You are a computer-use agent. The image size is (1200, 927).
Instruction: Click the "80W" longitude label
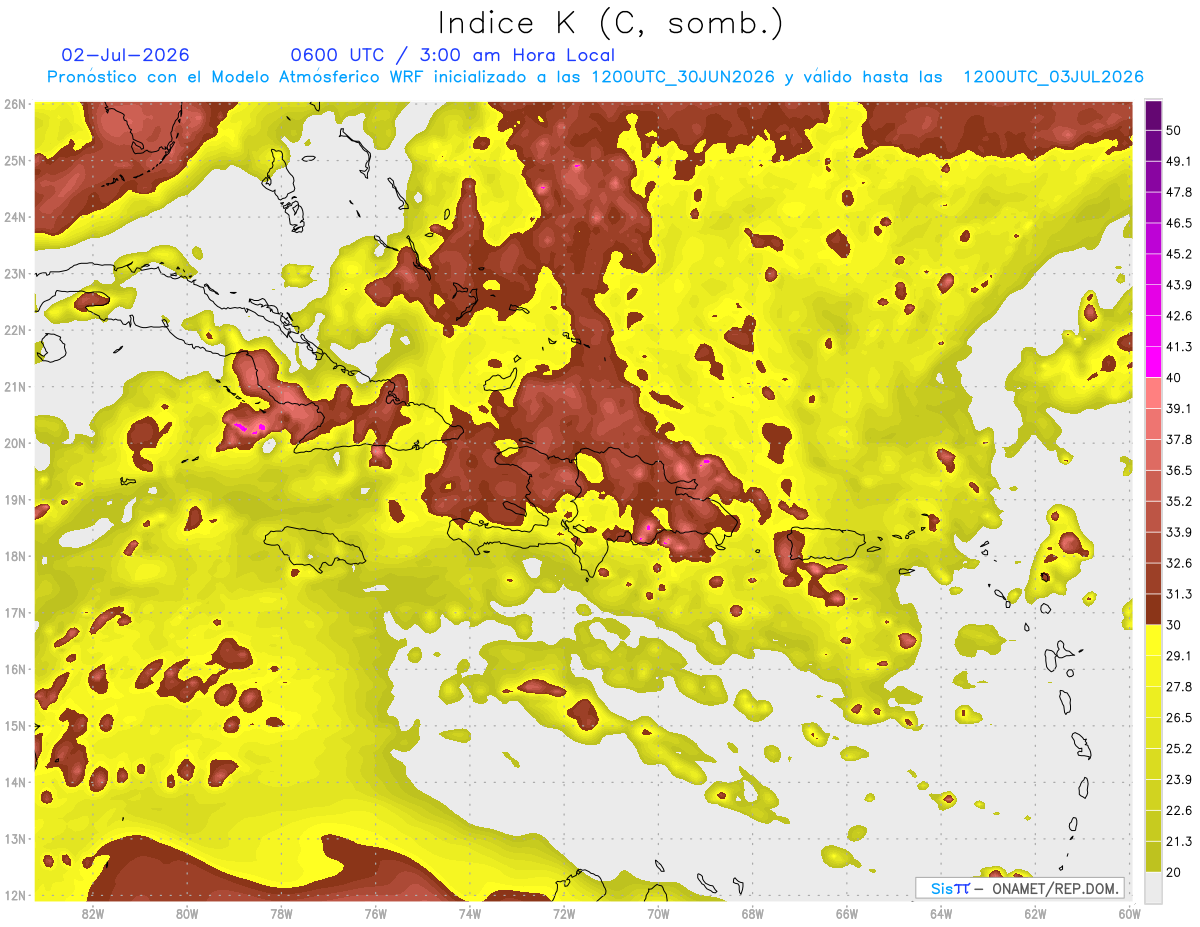(x=187, y=914)
